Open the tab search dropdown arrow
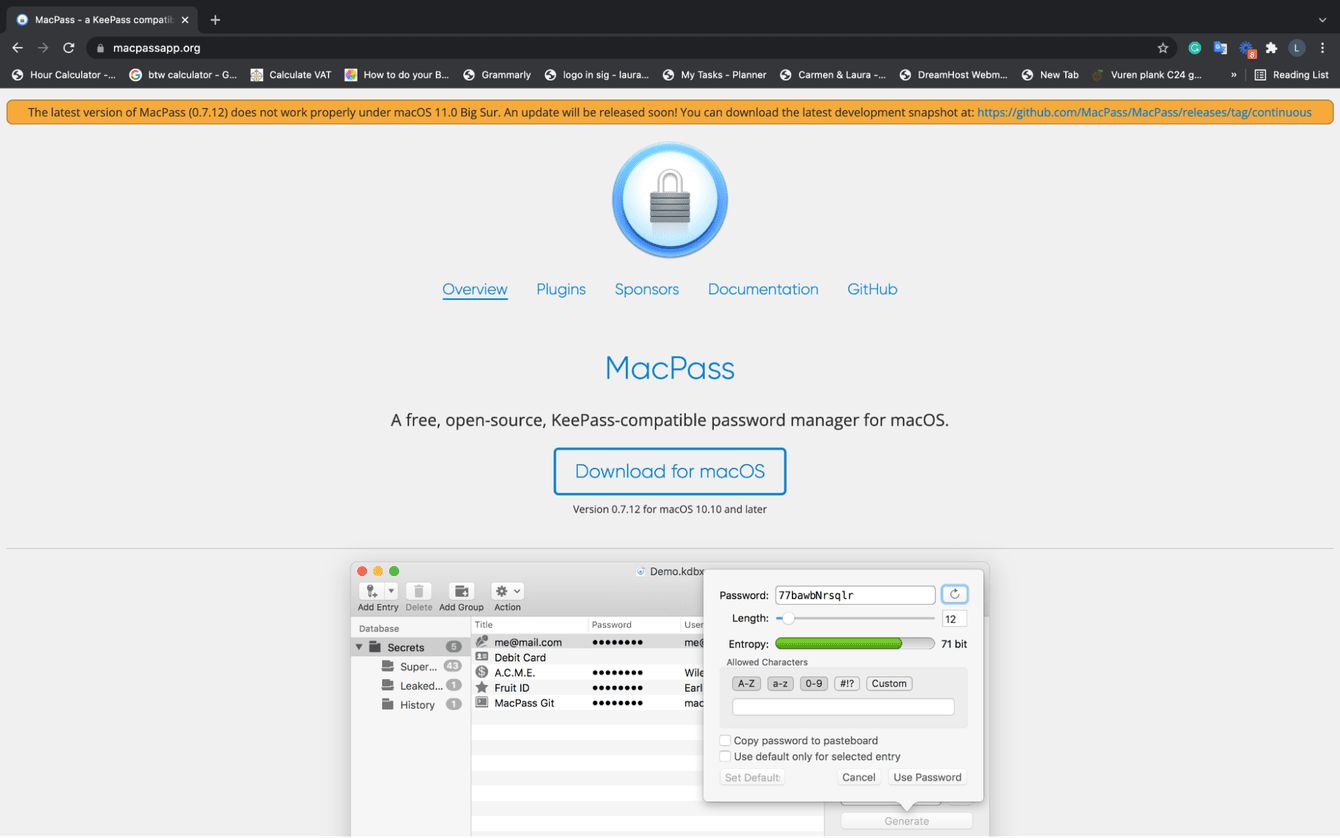Viewport: 1340px width, 838px height. 1322,20
